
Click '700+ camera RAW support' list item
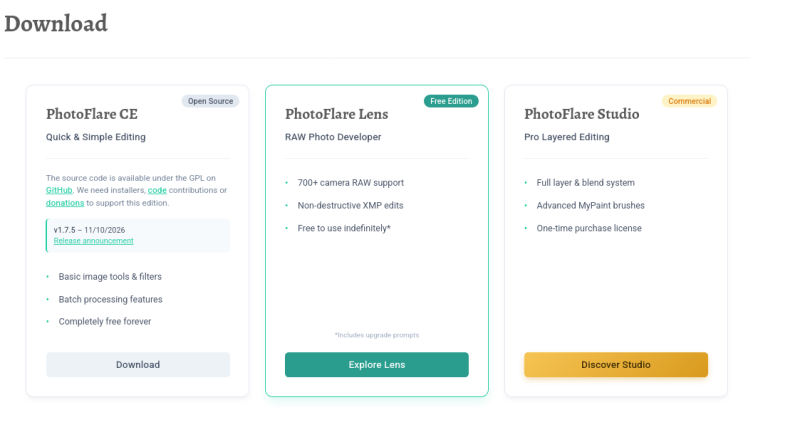(351, 183)
